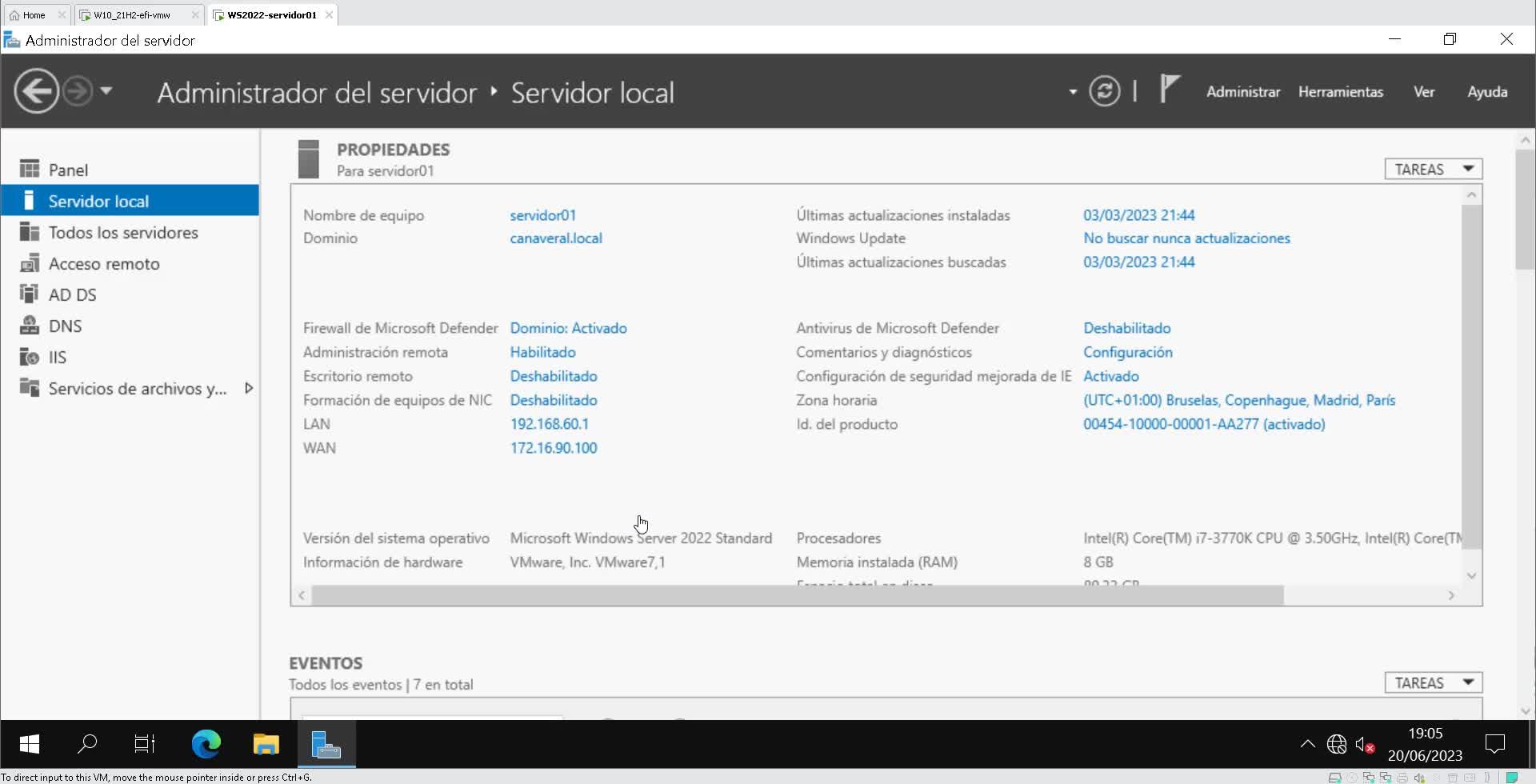1536x784 pixels.
Task: Open File Explorer from the taskbar
Action: pos(266,745)
